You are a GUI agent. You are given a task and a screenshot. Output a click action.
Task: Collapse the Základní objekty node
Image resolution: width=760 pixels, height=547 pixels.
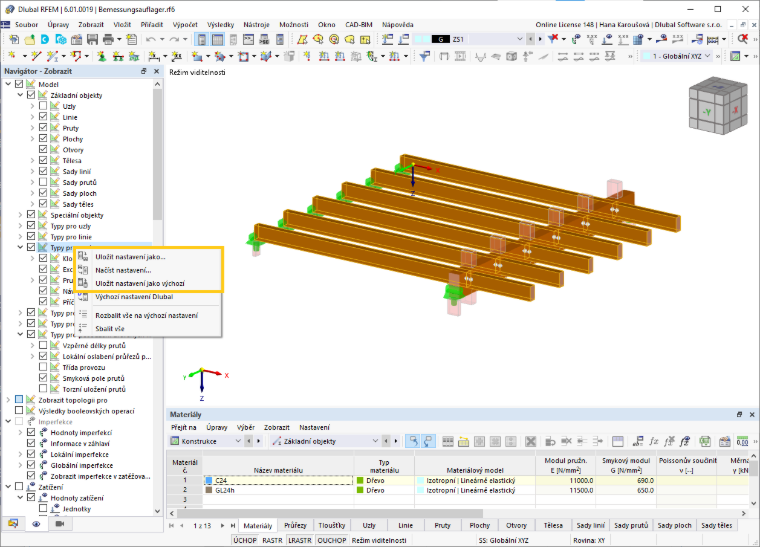(20, 95)
